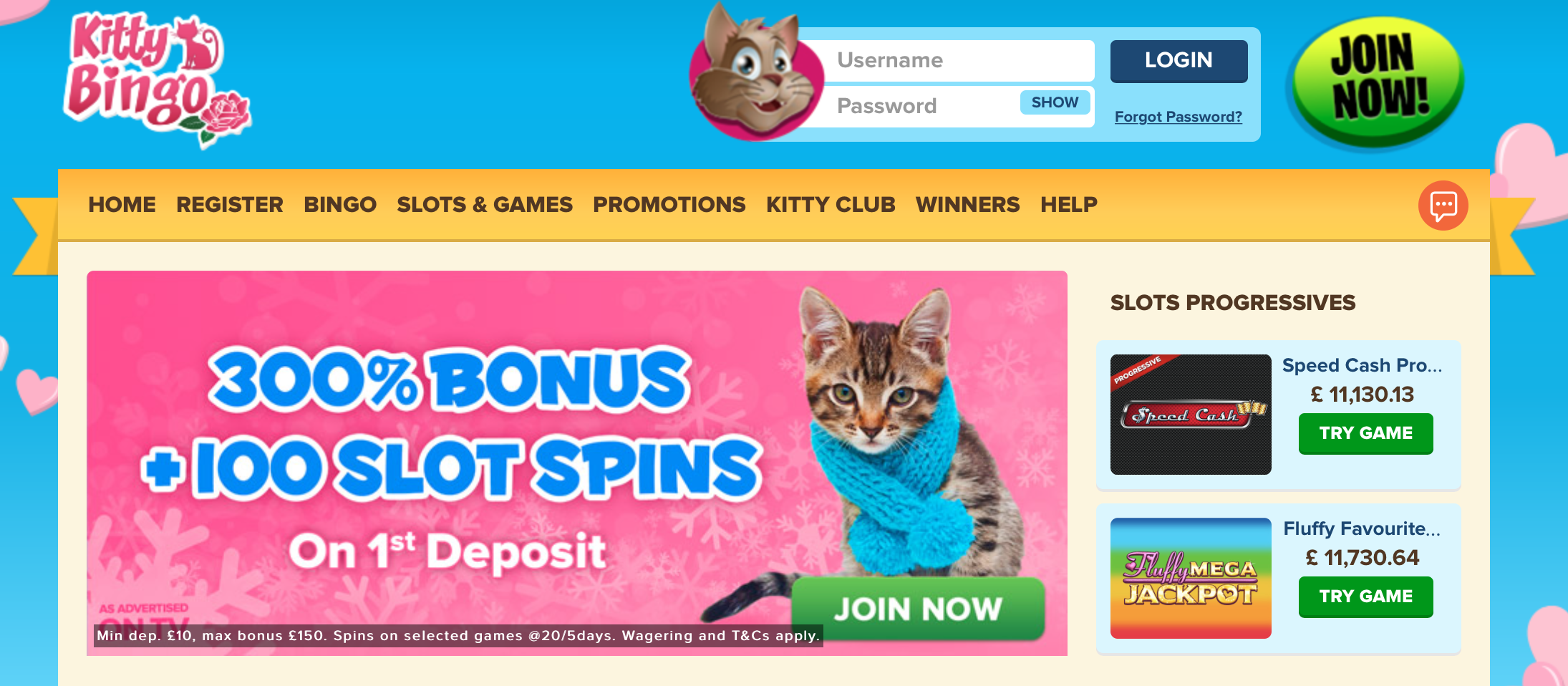Viewport: 1568px width, 686px height.
Task: Focus the Username input field
Action: click(959, 60)
